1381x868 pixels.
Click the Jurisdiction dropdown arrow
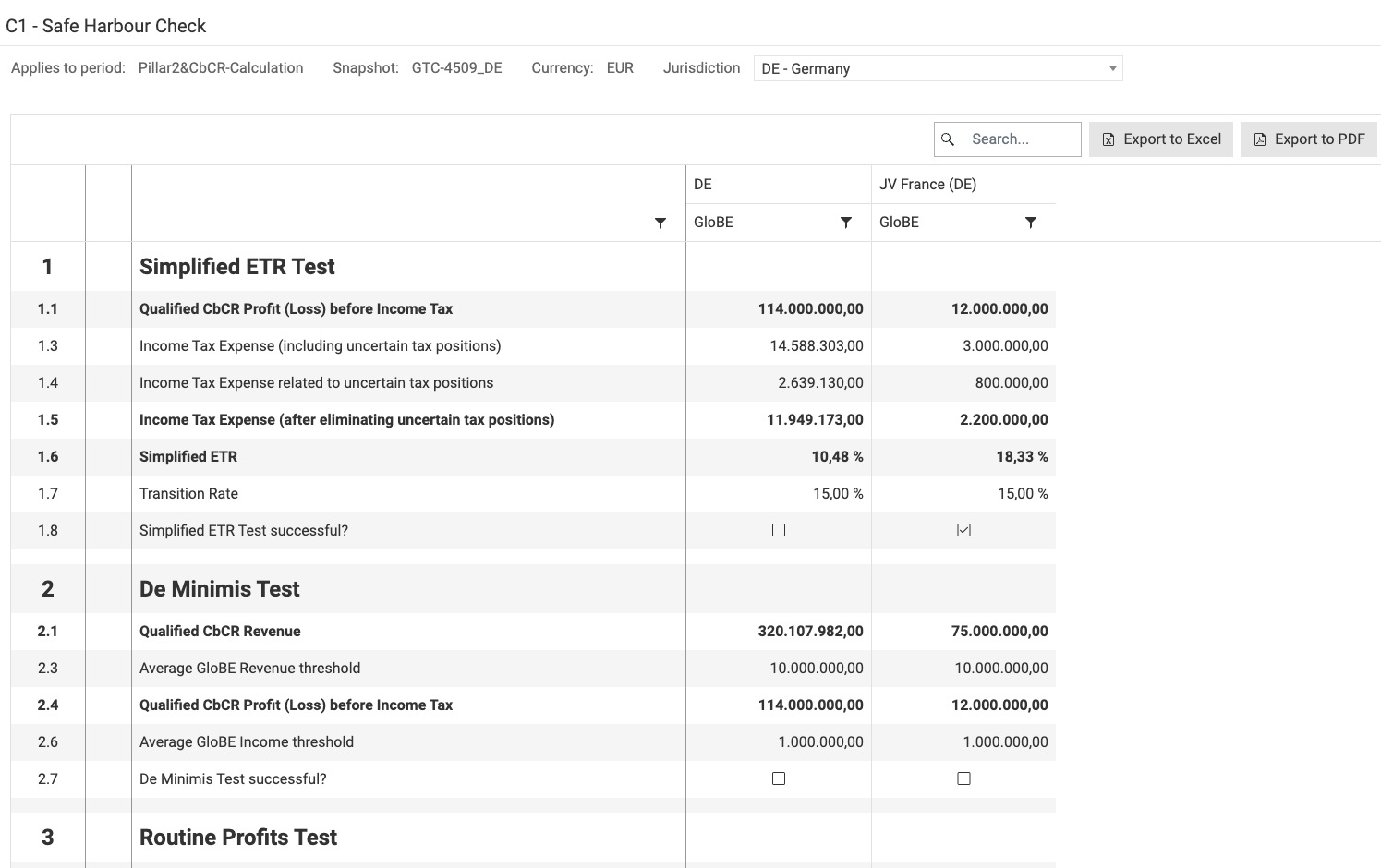click(1112, 68)
